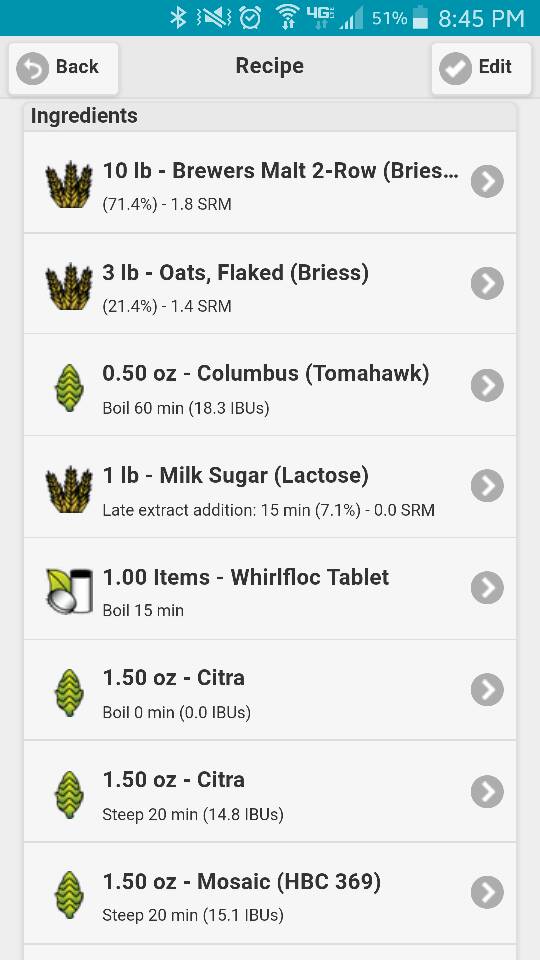Tap the Edit button
This screenshot has width=540, height=960.
coord(481,68)
